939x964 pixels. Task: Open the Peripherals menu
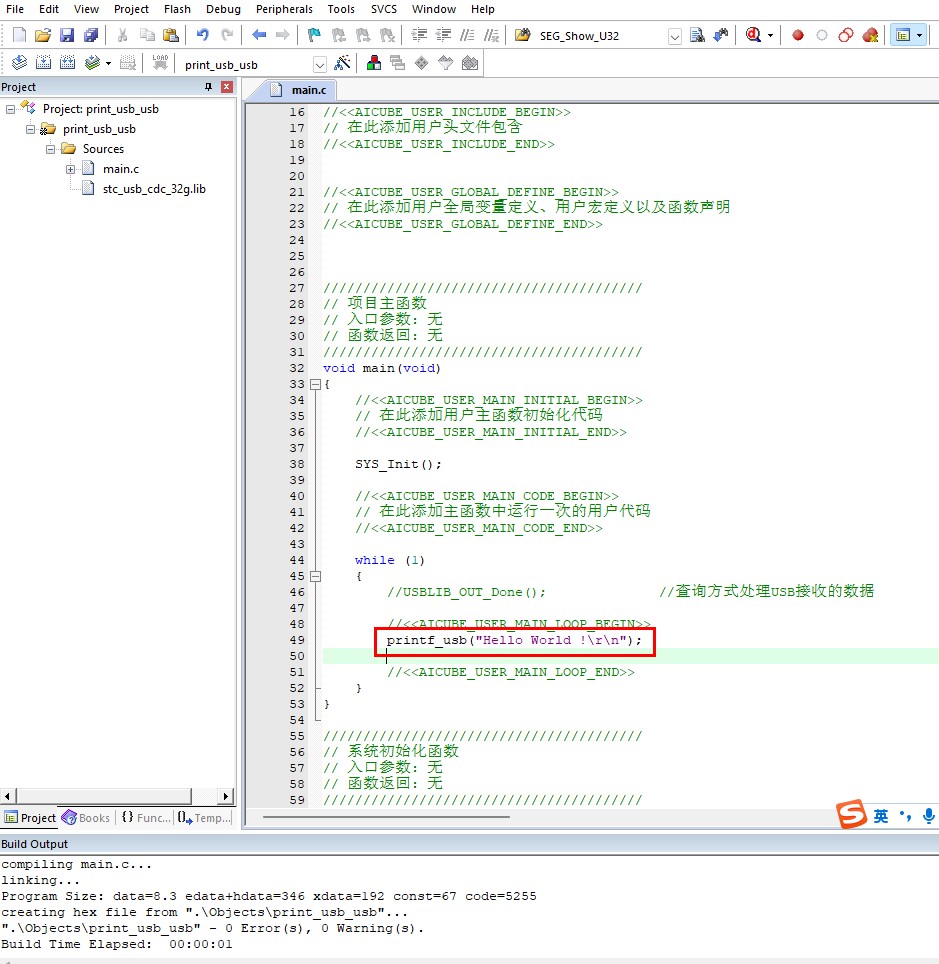284,9
